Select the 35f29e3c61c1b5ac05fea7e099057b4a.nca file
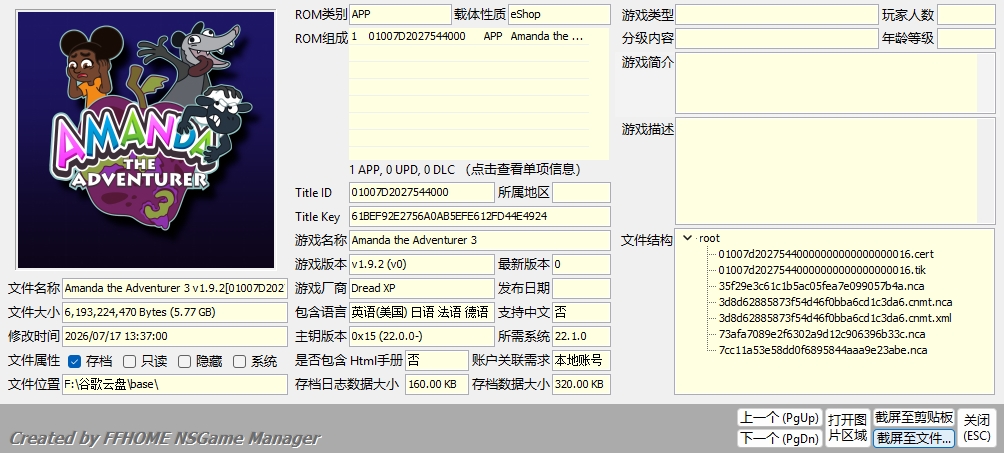Viewport: 1004px width, 453px height. click(x=821, y=286)
